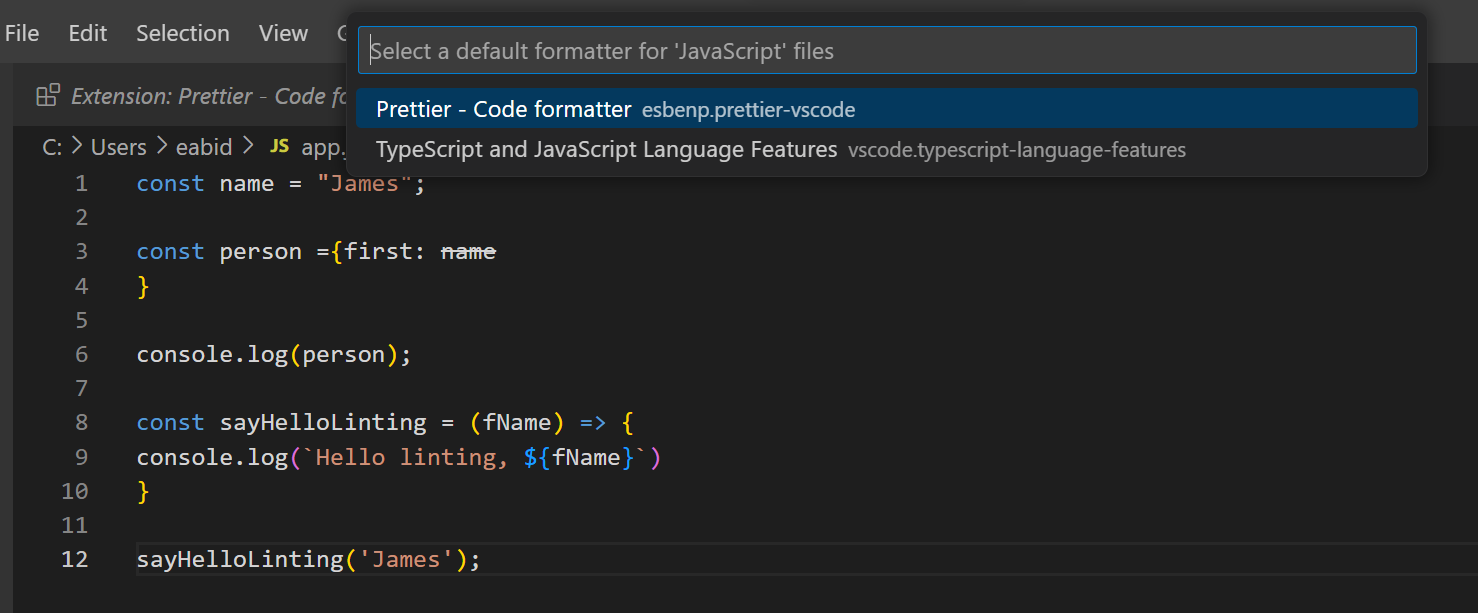Open the View menu
1478x613 pixels.
[283, 33]
